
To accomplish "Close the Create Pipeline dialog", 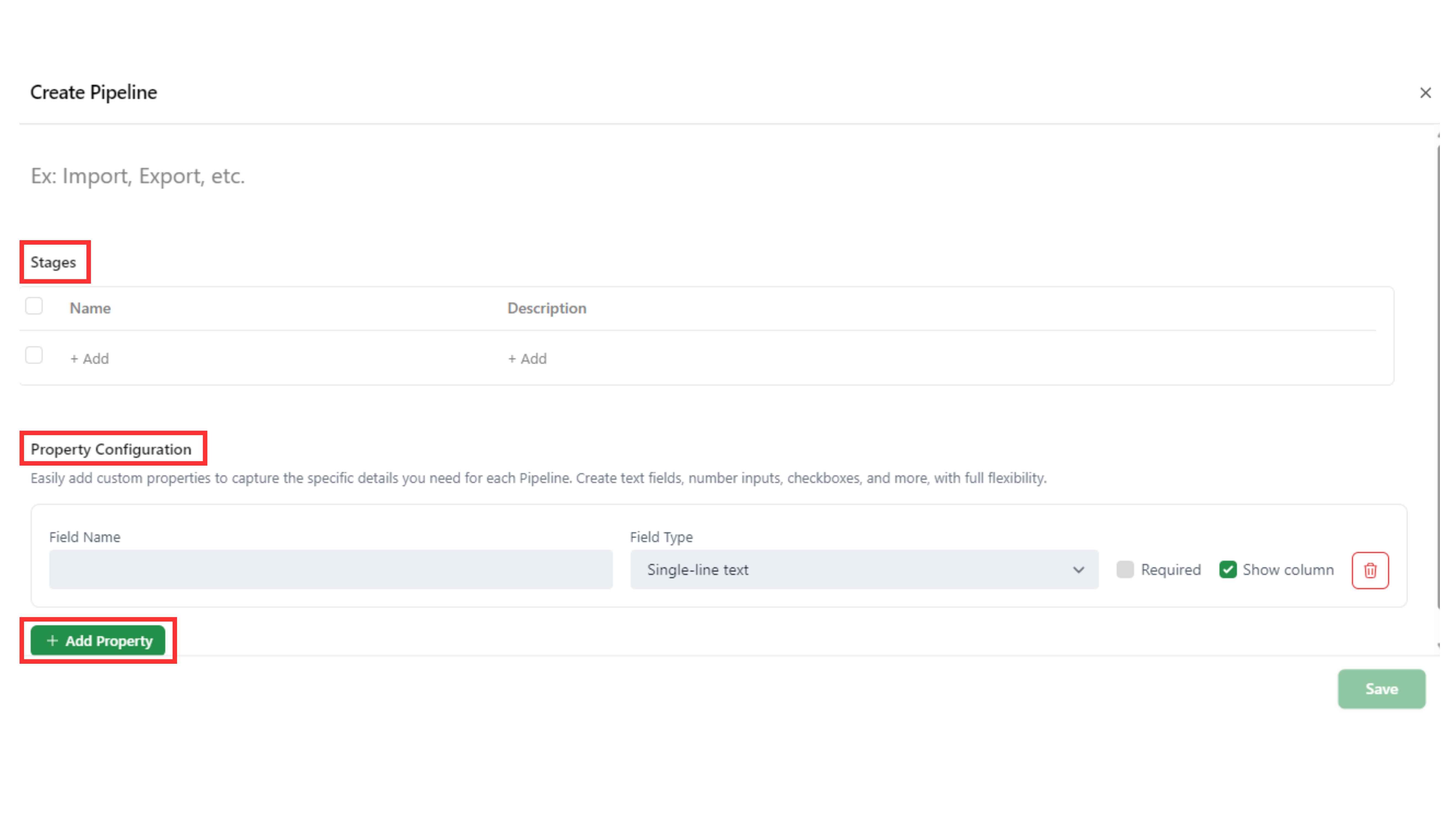I will click(1425, 93).
